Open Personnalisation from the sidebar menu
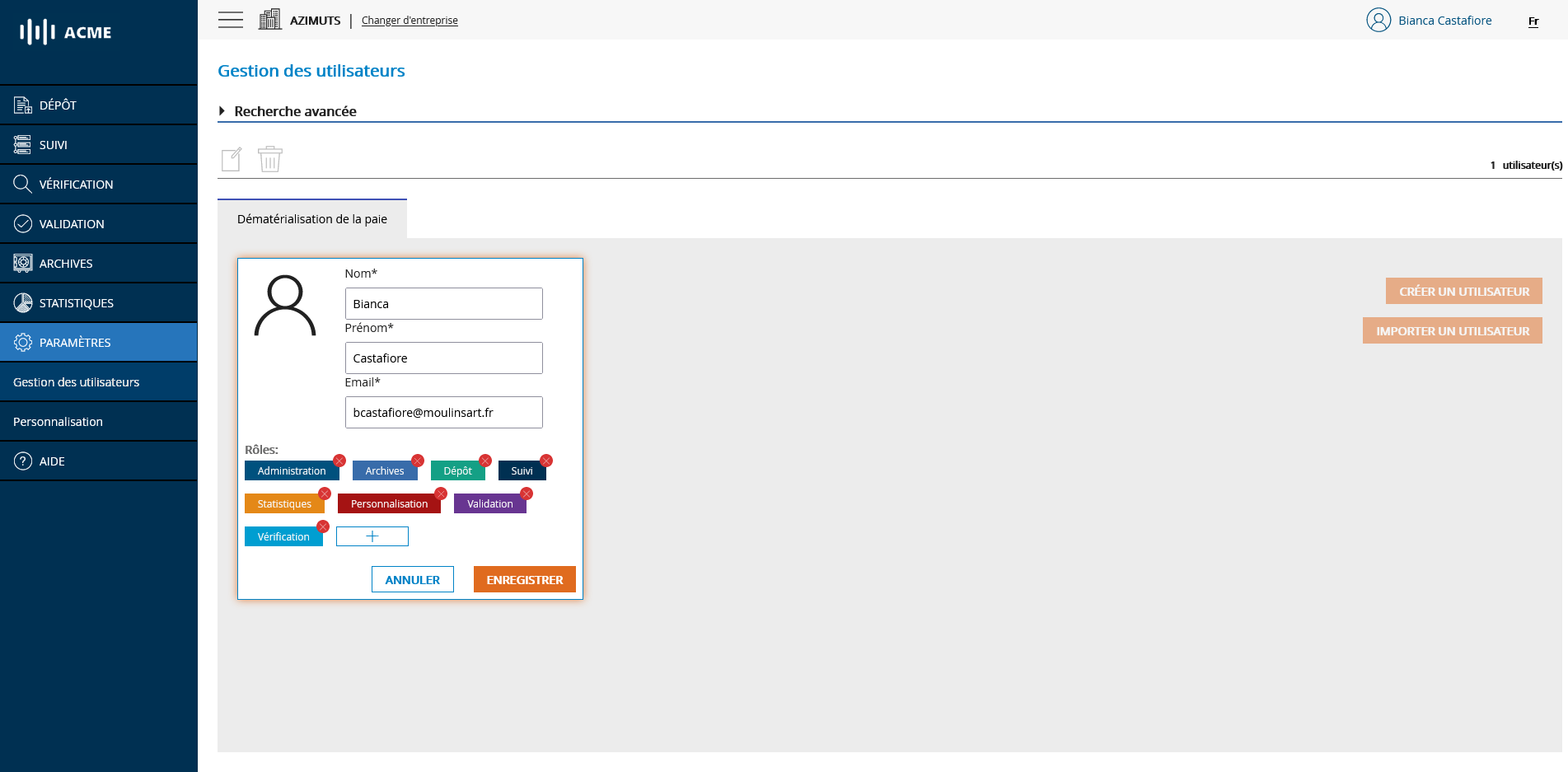This screenshot has height=772, width=1568. pos(57,421)
